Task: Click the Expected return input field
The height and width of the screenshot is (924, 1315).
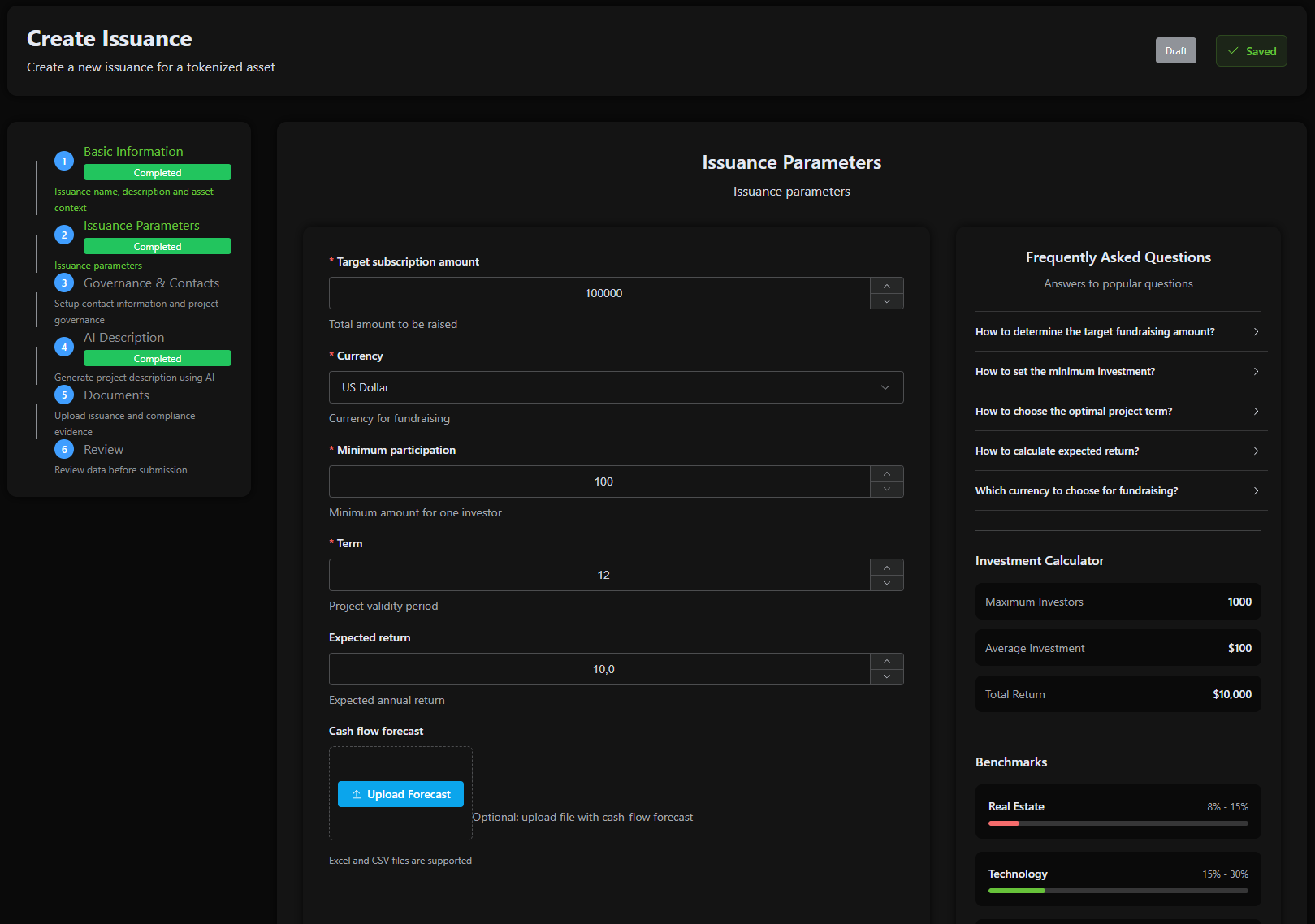Action: 599,669
